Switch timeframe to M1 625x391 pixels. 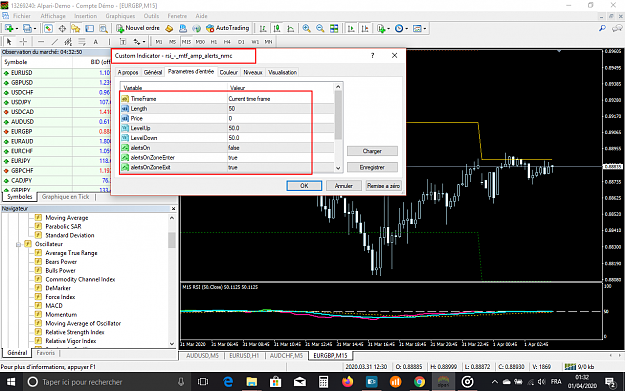click(159, 41)
